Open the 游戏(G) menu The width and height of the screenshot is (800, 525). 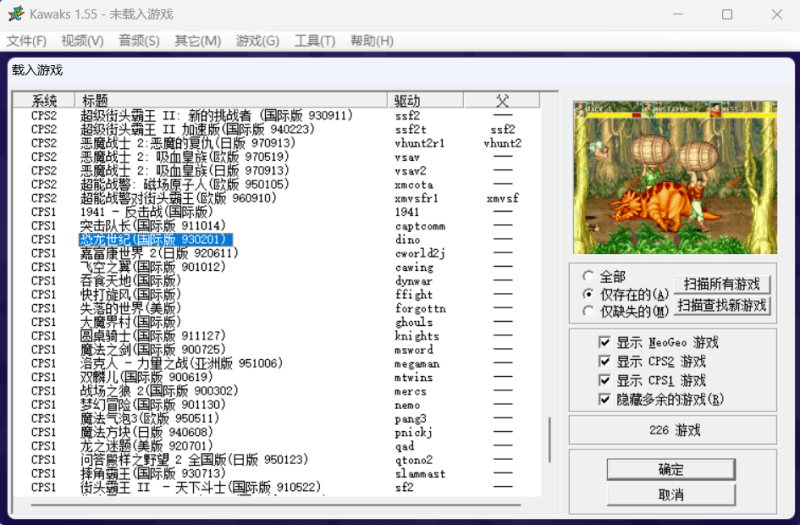(x=257, y=41)
